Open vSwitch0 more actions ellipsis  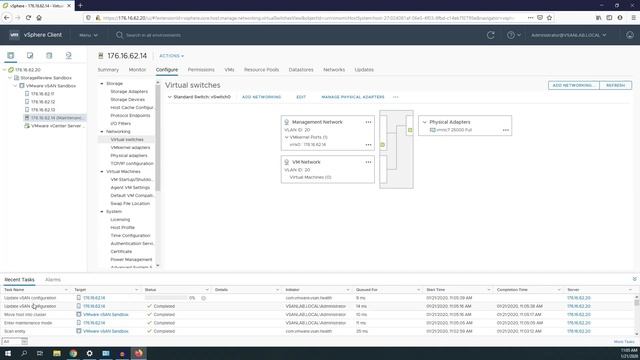[396, 97]
